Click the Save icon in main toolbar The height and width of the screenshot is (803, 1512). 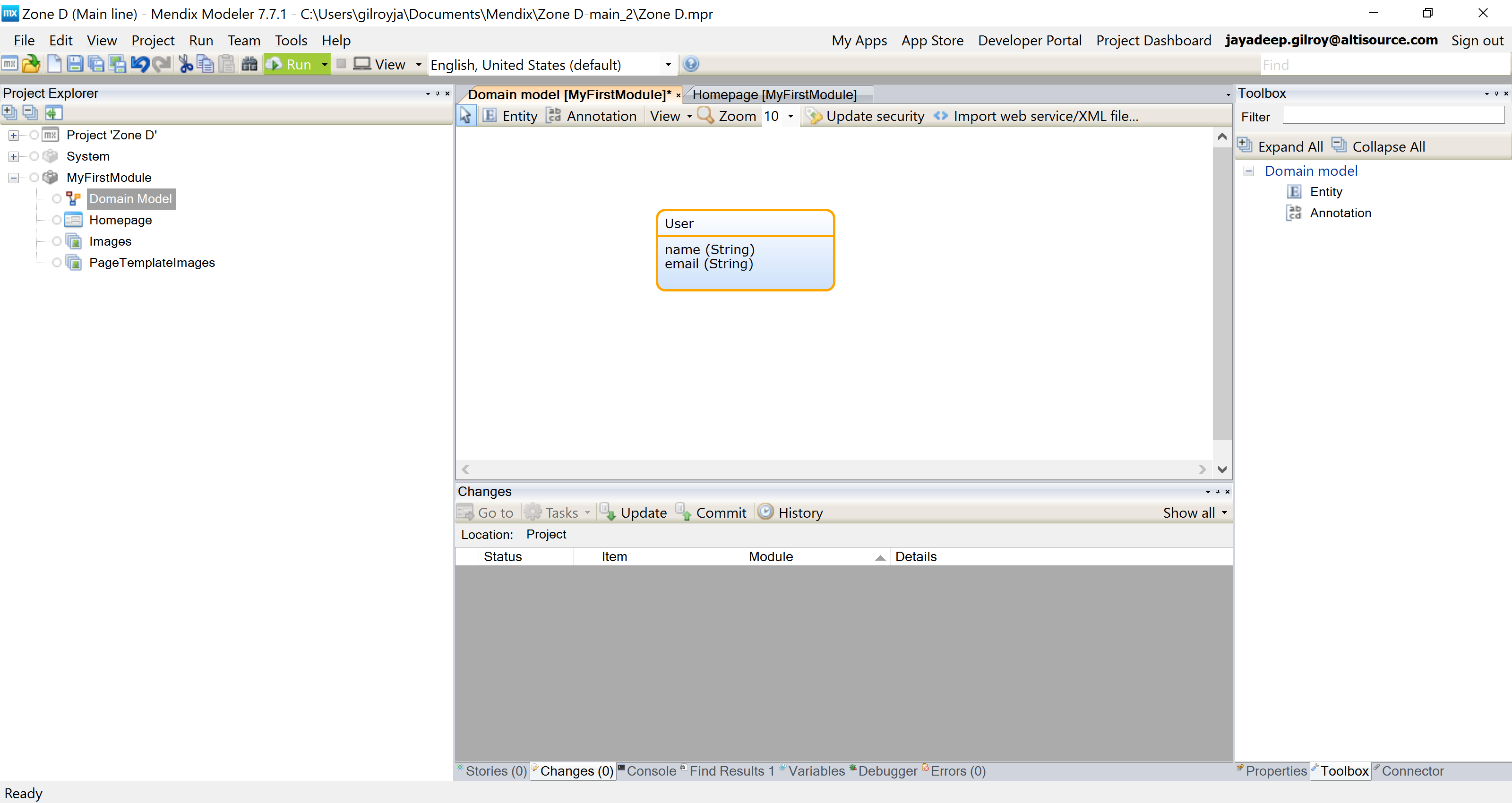click(x=75, y=64)
